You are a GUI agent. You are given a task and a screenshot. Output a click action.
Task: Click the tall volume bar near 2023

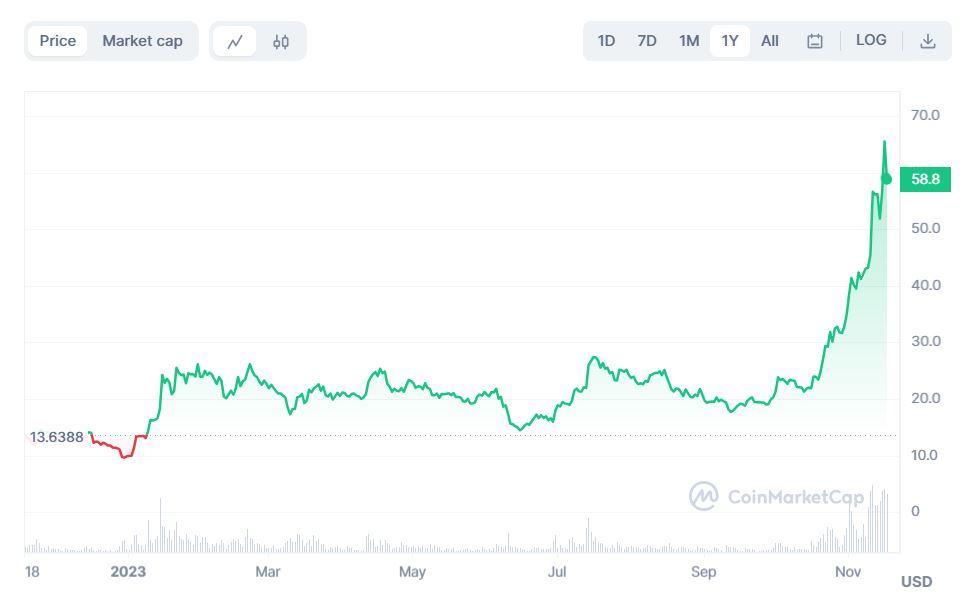pos(160,525)
